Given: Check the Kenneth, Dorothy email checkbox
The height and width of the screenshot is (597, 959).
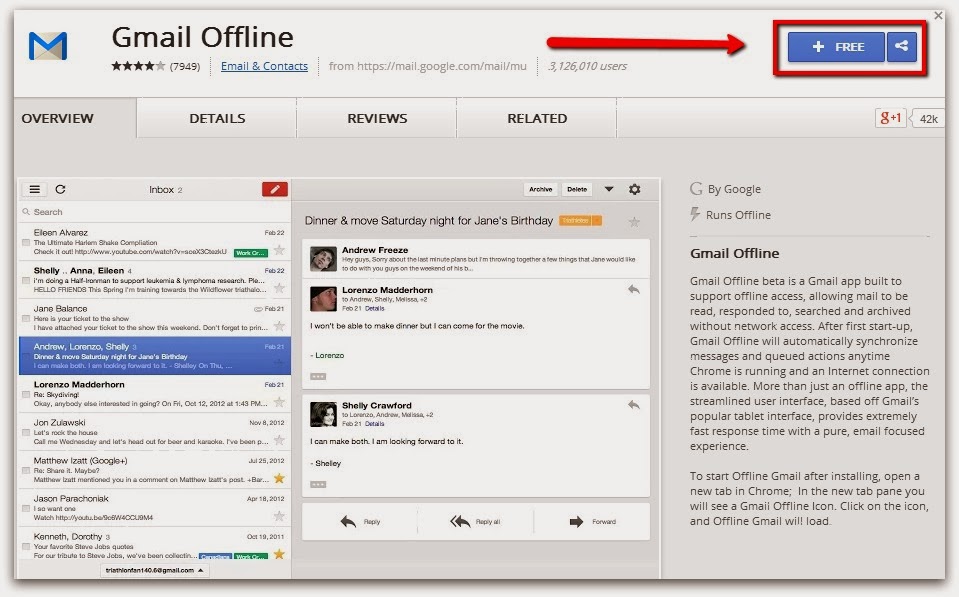Looking at the screenshot, I should [26, 546].
